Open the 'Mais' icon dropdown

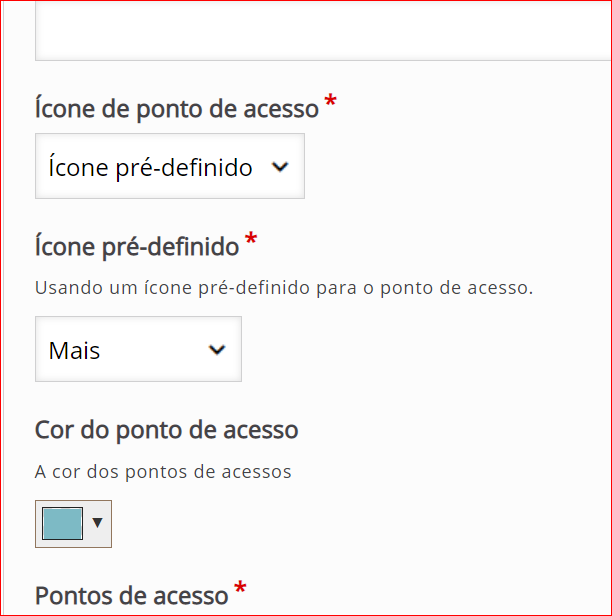[138, 349]
